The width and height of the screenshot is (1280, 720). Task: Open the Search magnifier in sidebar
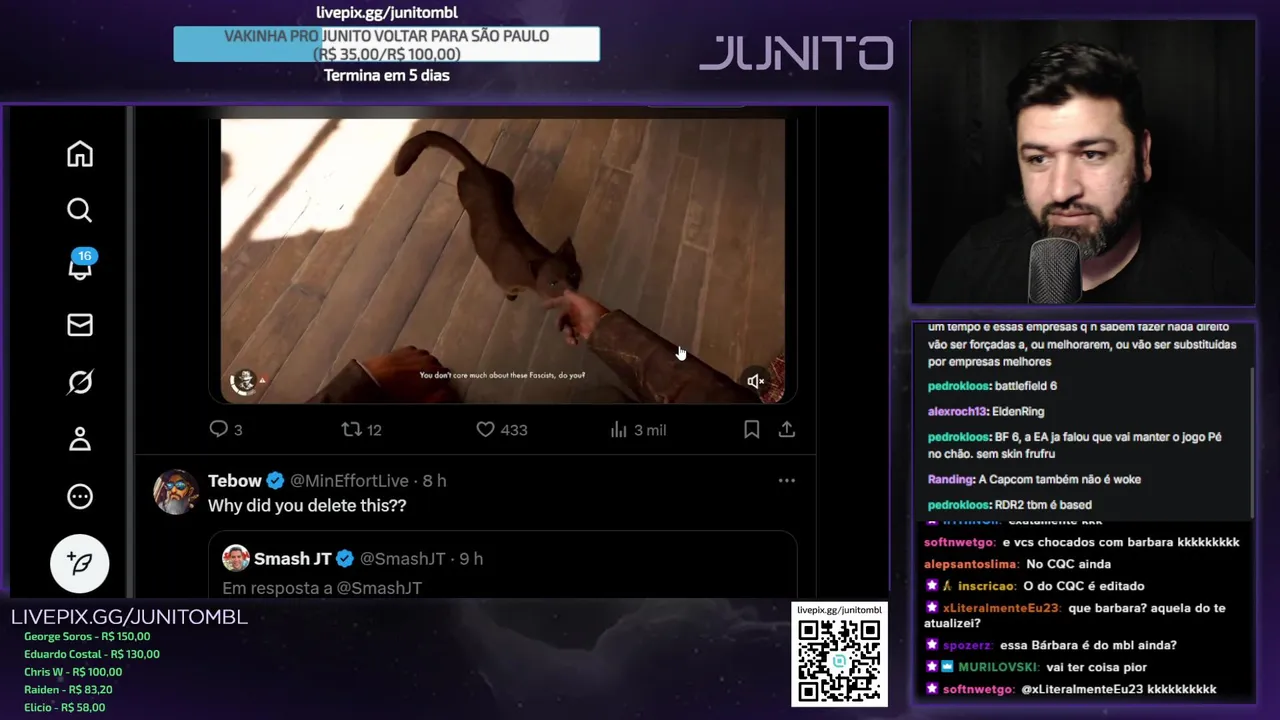[x=80, y=210]
